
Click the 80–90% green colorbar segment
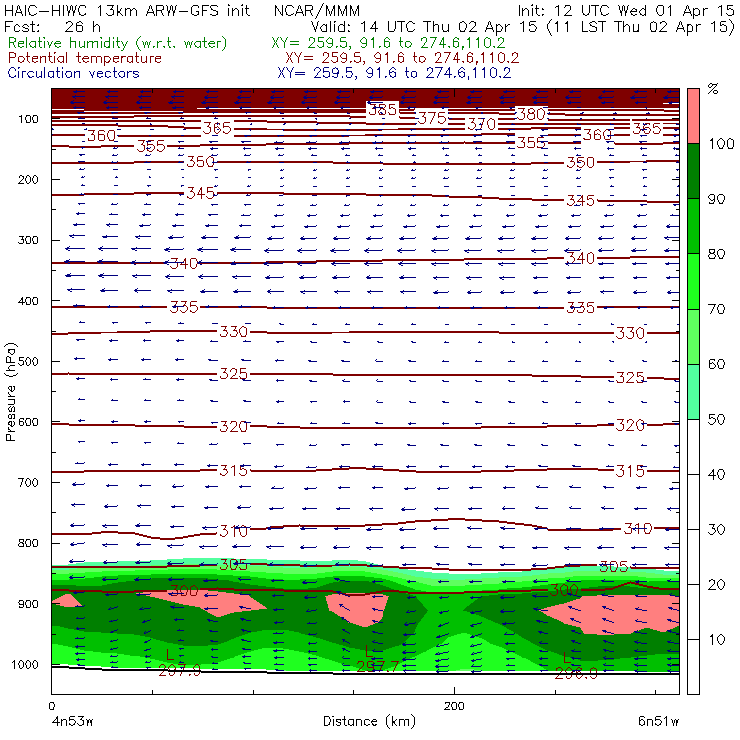click(693, 226)
